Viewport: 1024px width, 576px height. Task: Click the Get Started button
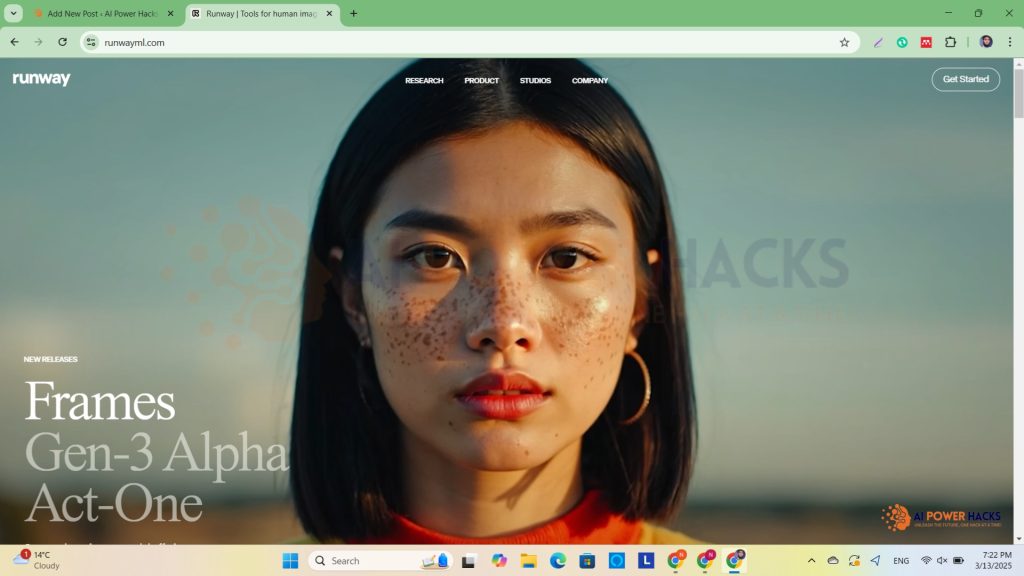click(965, 79)
